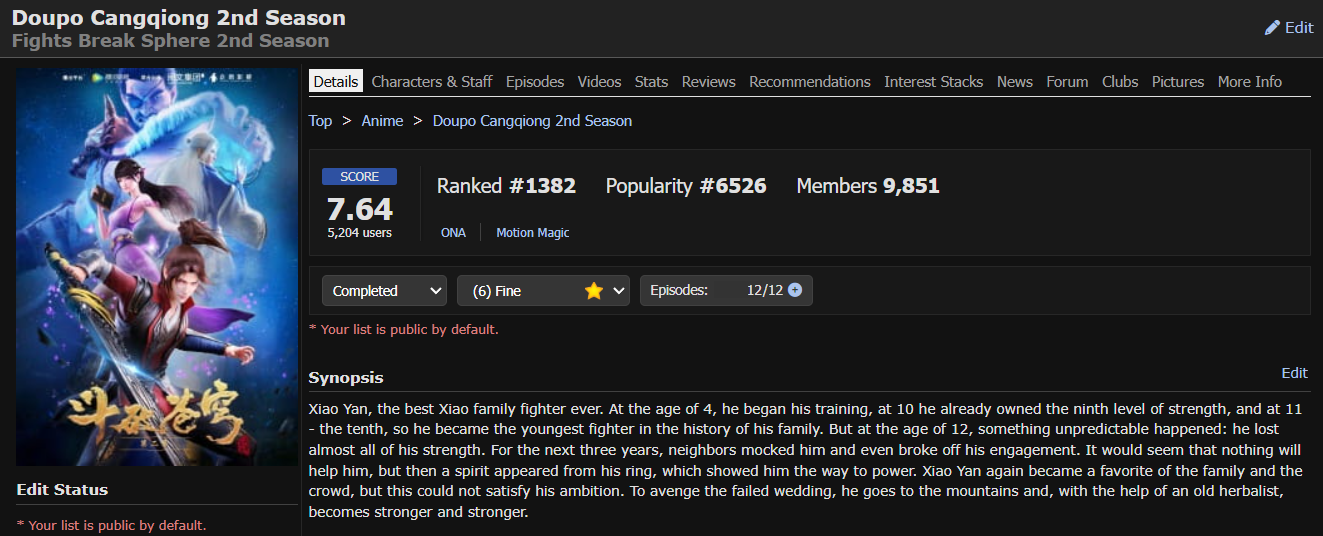Image resolution: width=1323 pixels, height=536 pixels.
Task: Click the Top breadcrumb link
Action: [320, 121]
